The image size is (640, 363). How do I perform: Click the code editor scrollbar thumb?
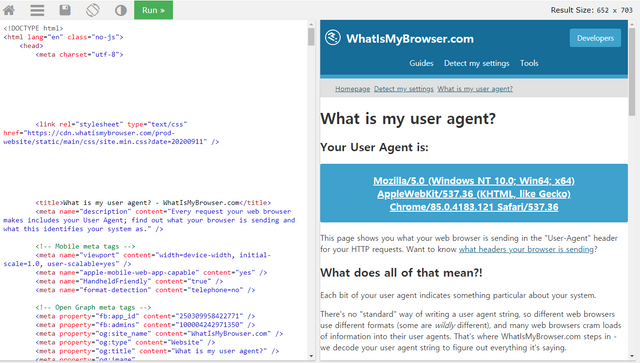311,37
